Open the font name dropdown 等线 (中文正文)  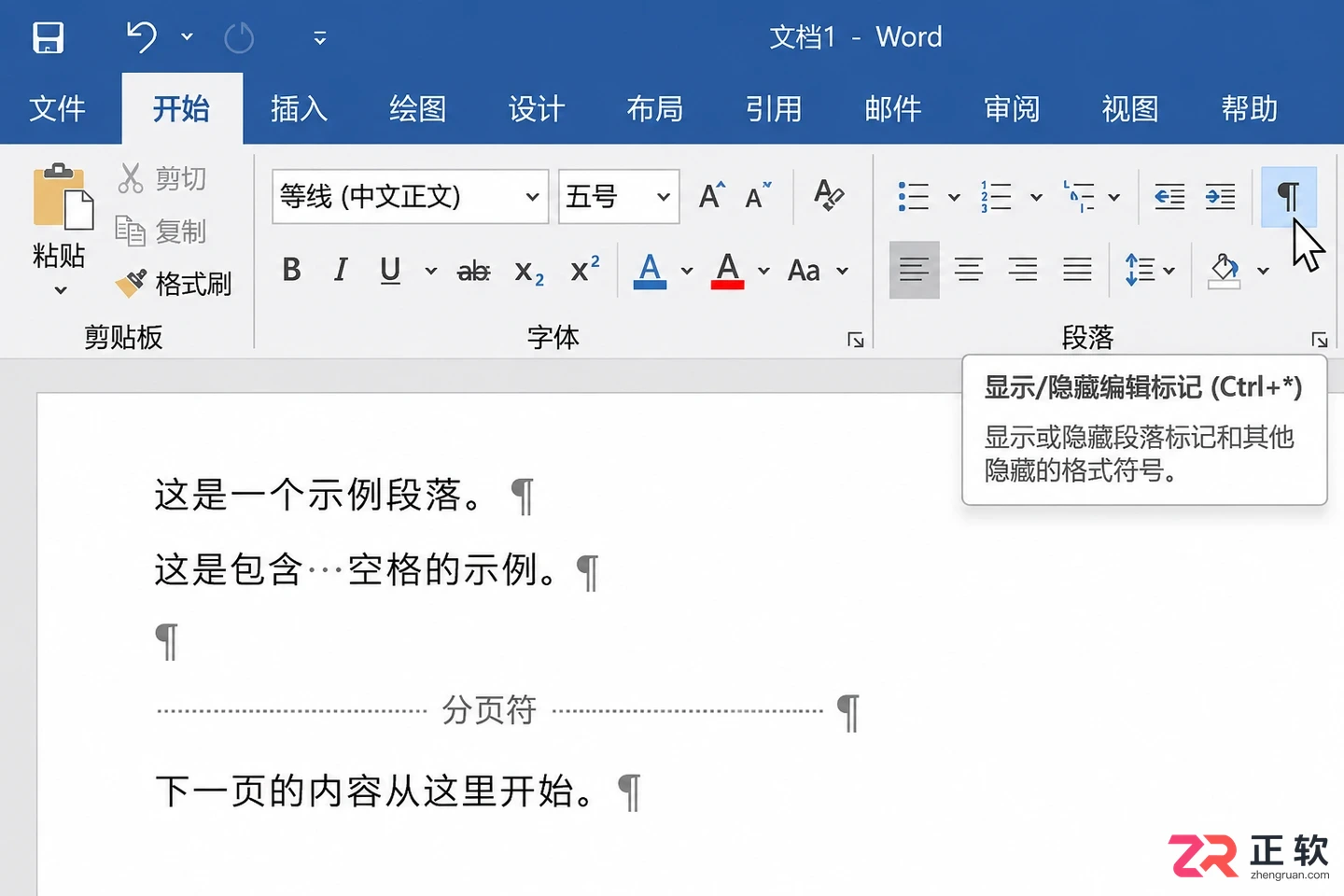tap(532, 197)
